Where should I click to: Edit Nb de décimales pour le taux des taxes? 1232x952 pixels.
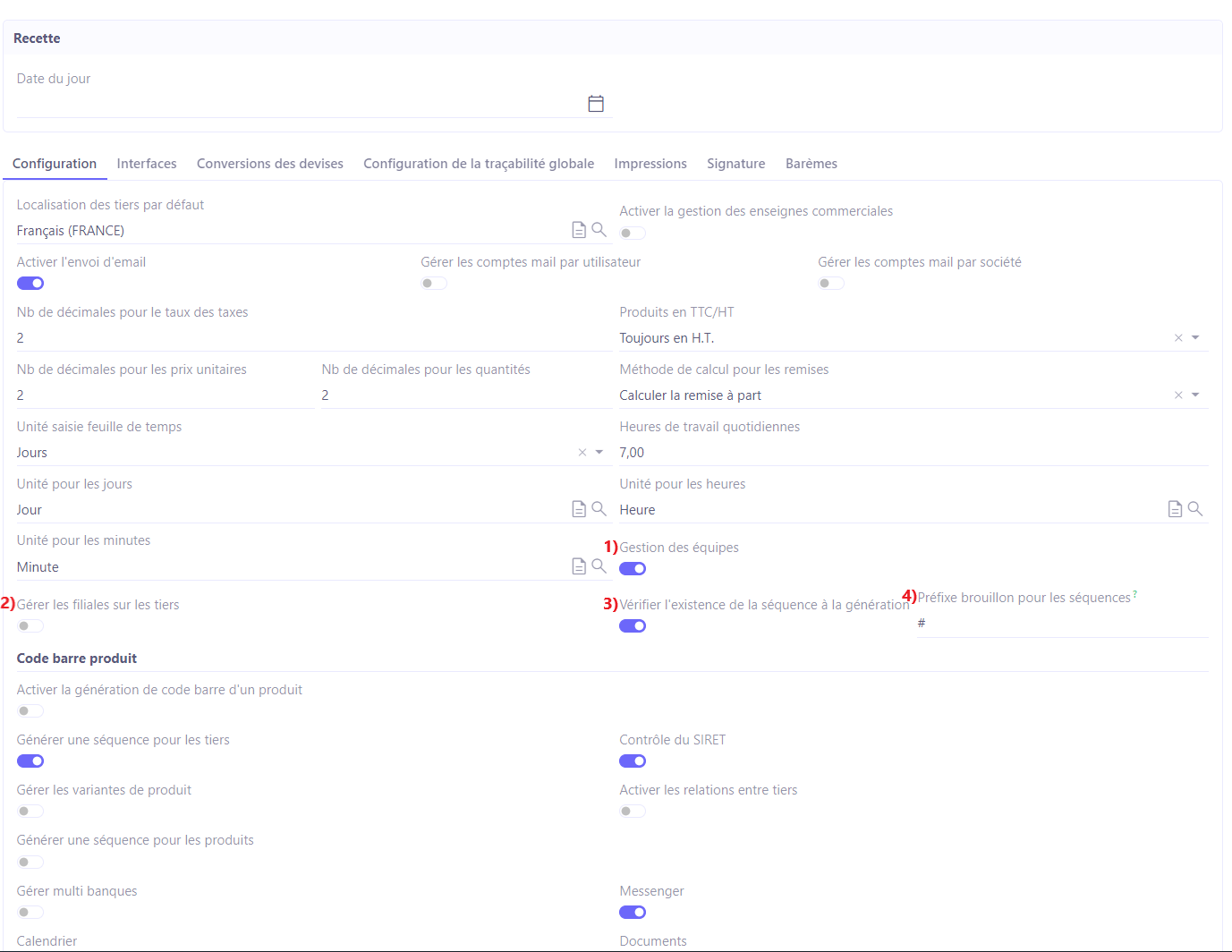point(315,338)
